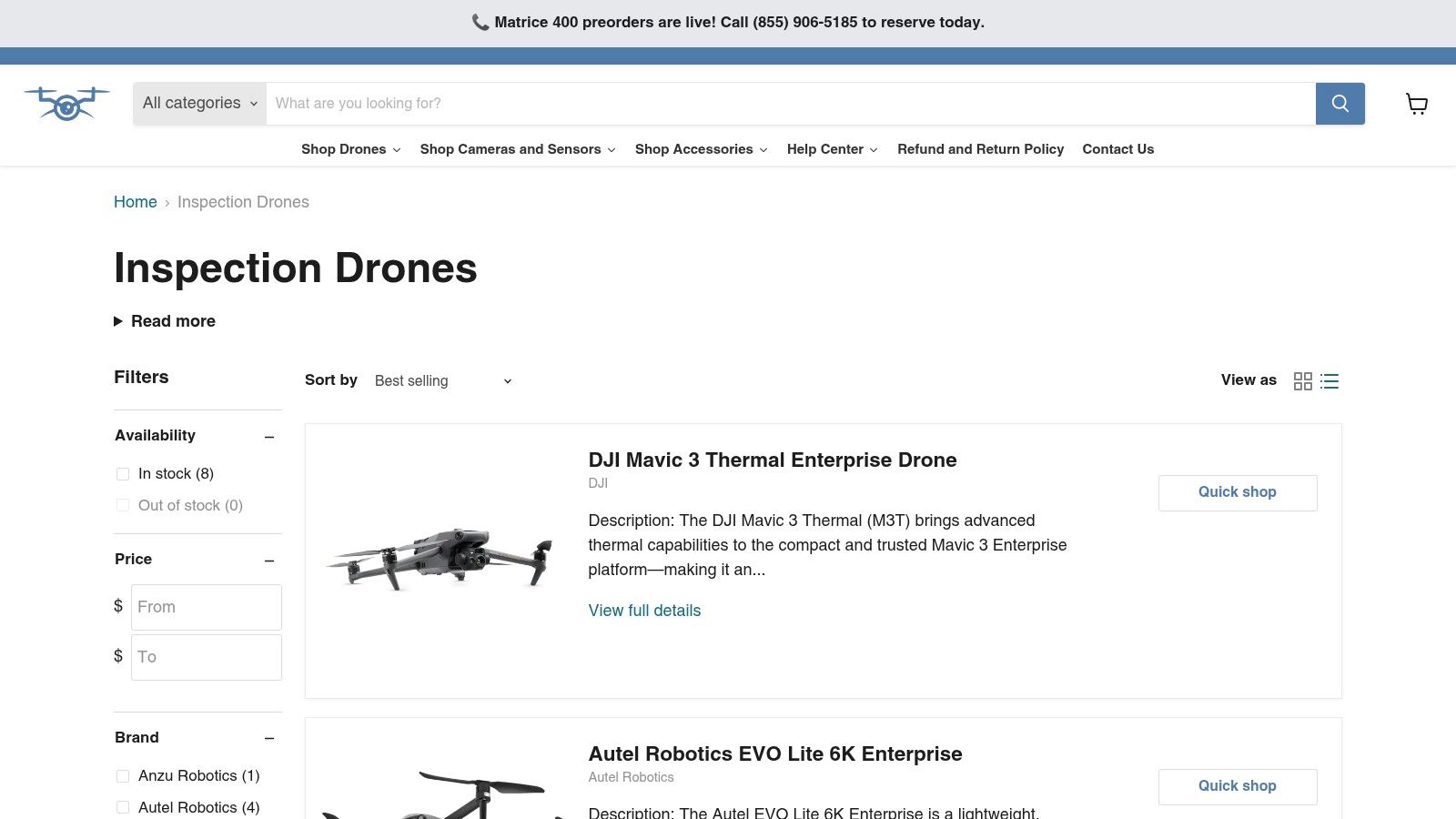1456x819 pixels.
Task: Check the Autel Robotics brand filter
Action: (x=123, y=808)
